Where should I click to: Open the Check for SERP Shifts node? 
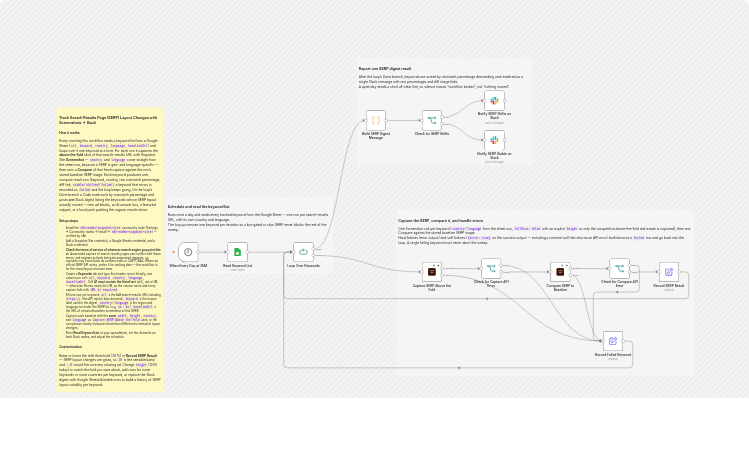click(x=432, y=120)
